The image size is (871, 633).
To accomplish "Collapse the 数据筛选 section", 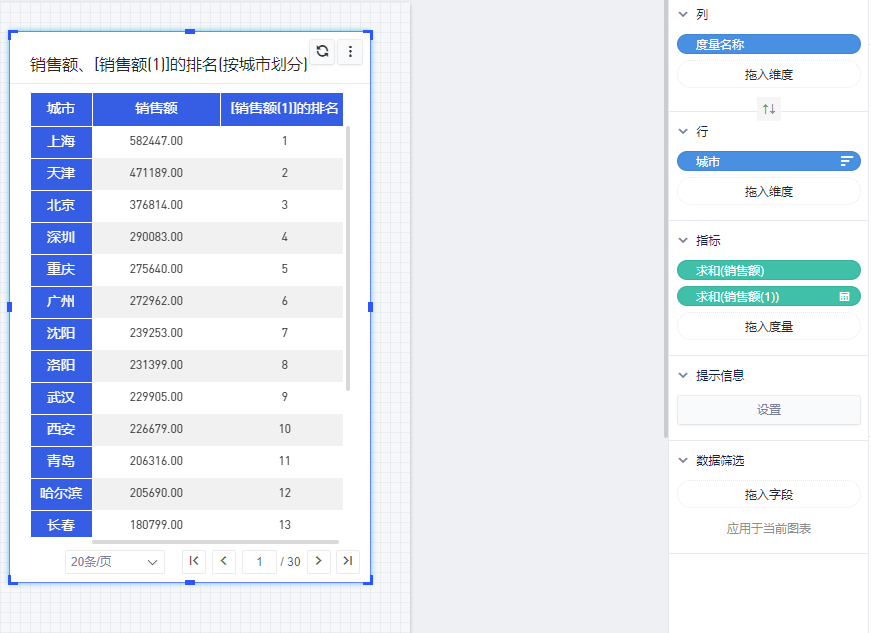I will coord(683,461).
